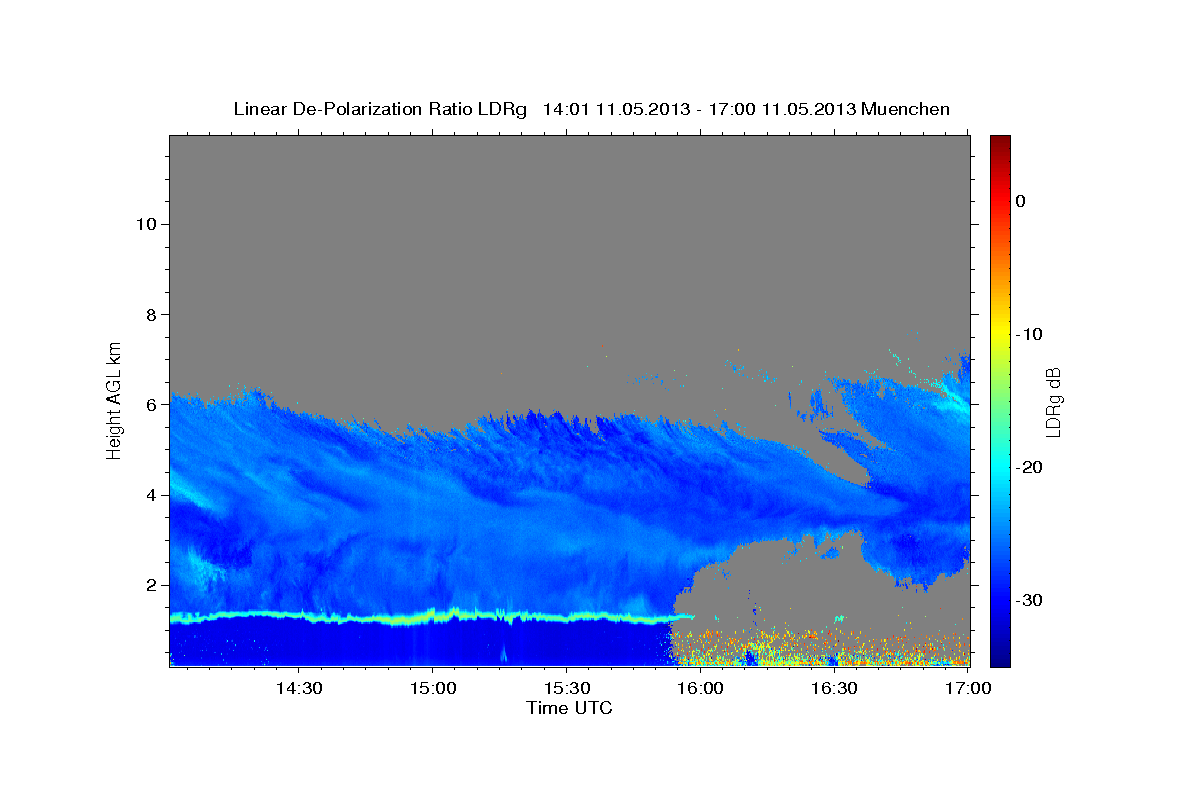Screen dimensions: 1200x800
Task: Click the dark blue bottom of colorbar
Action: click(x=1000, y=656)
